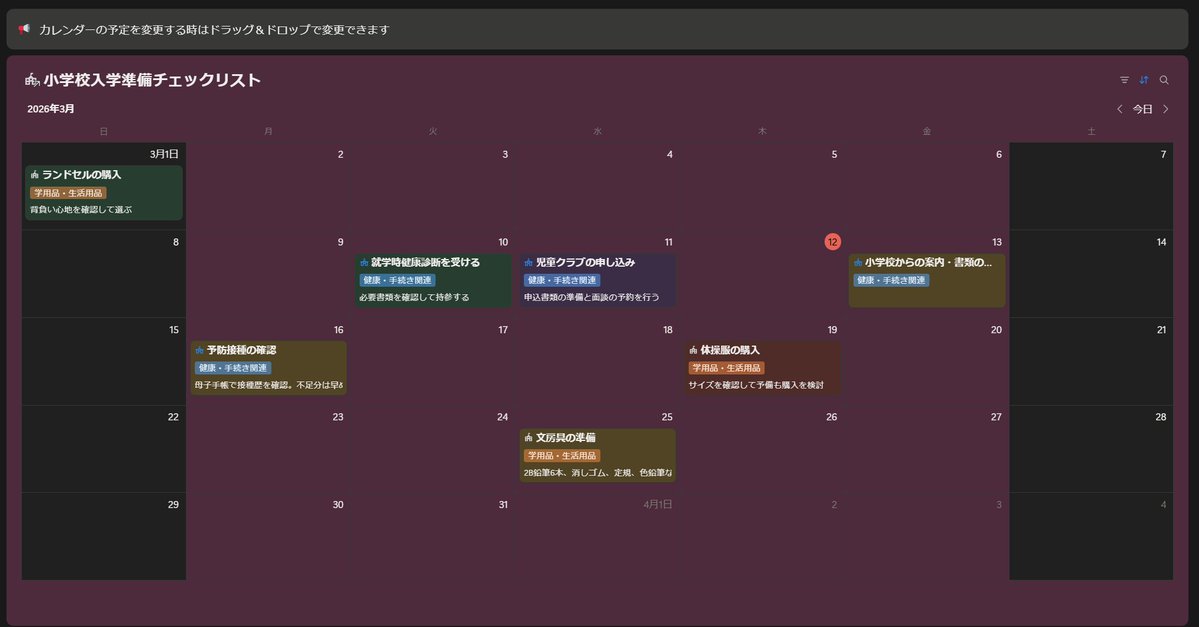Select 学用品・生活用品 tag on ランドセルの購入

[x=68, y=193]
